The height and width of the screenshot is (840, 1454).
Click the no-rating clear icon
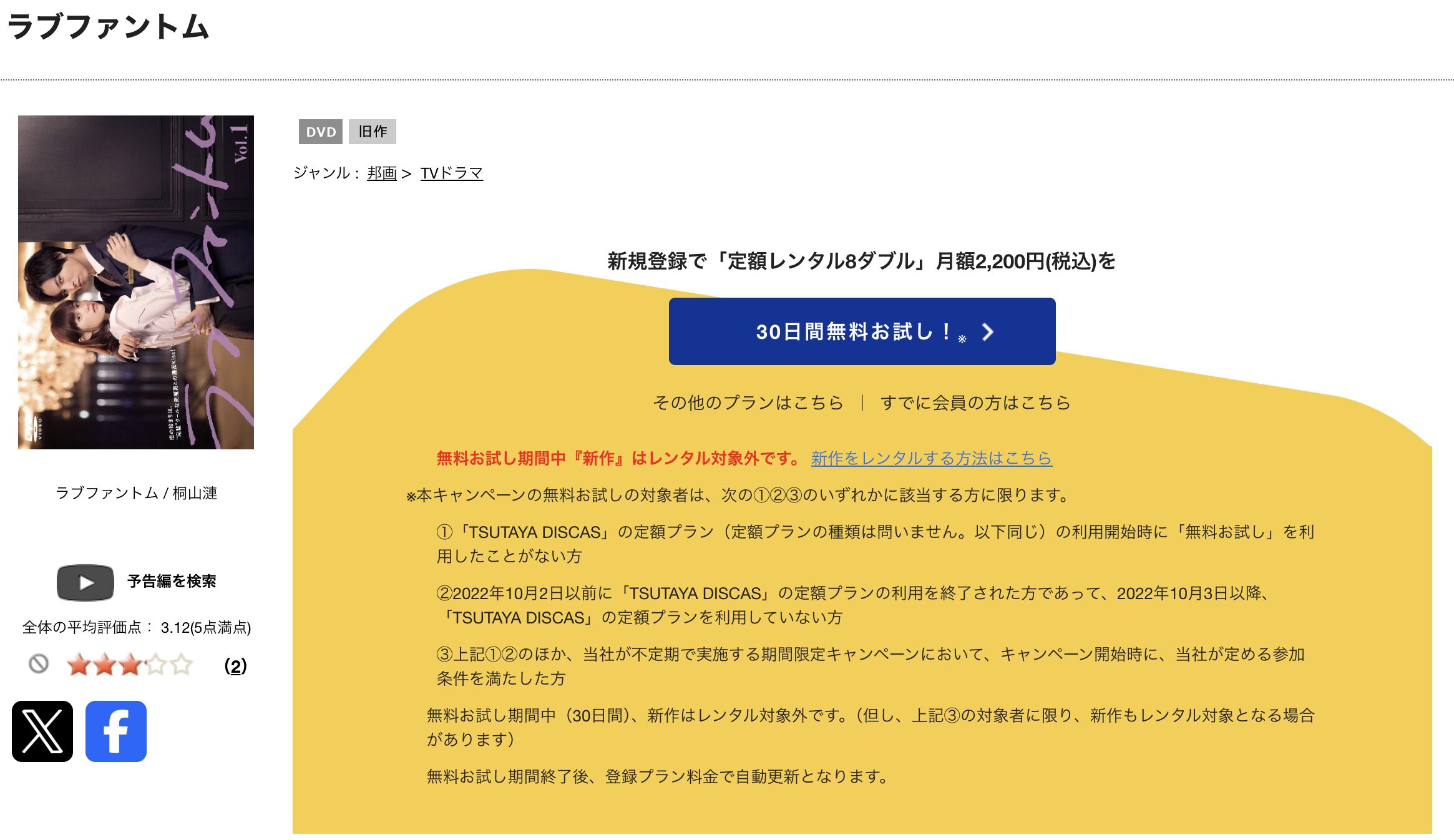pos(39,663)
